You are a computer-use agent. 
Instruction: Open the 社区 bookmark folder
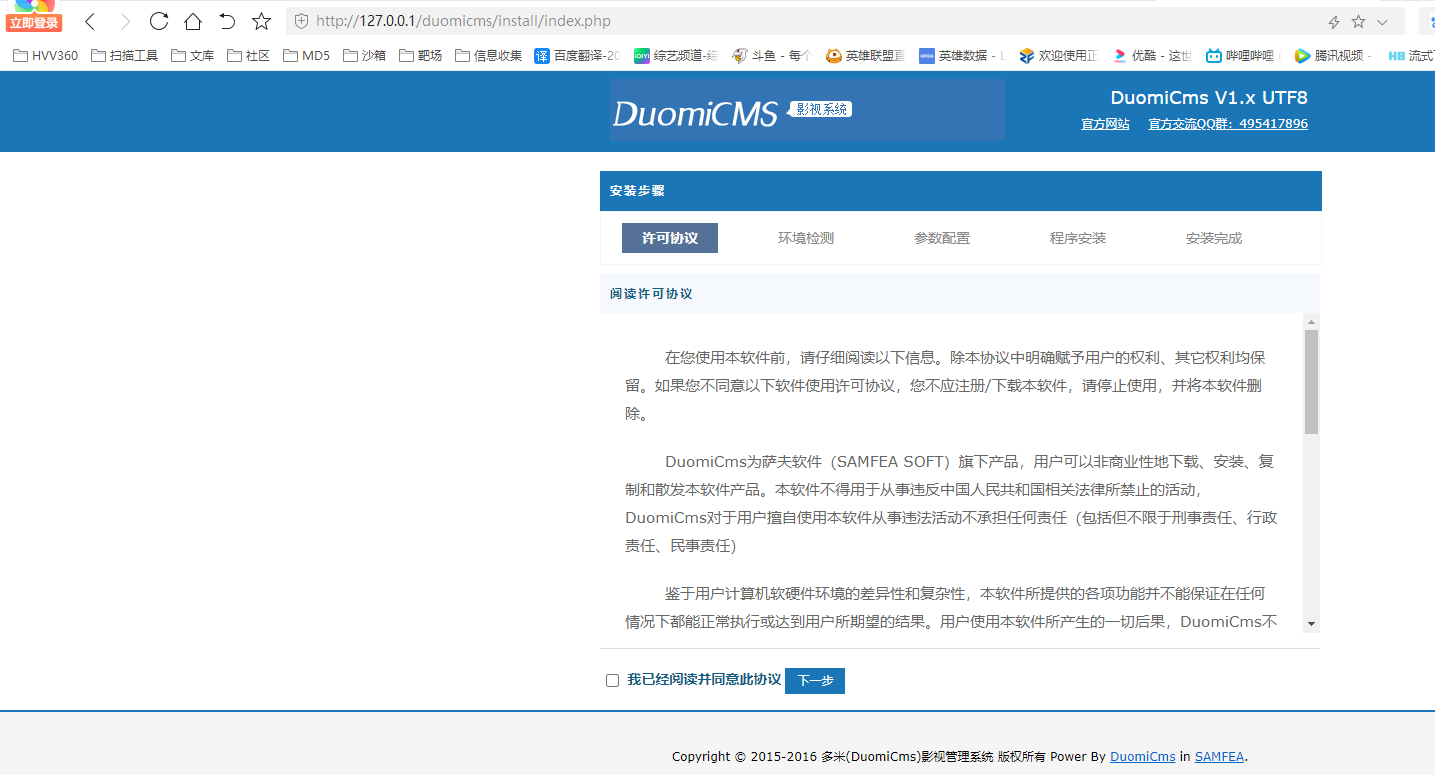(248, 56)
